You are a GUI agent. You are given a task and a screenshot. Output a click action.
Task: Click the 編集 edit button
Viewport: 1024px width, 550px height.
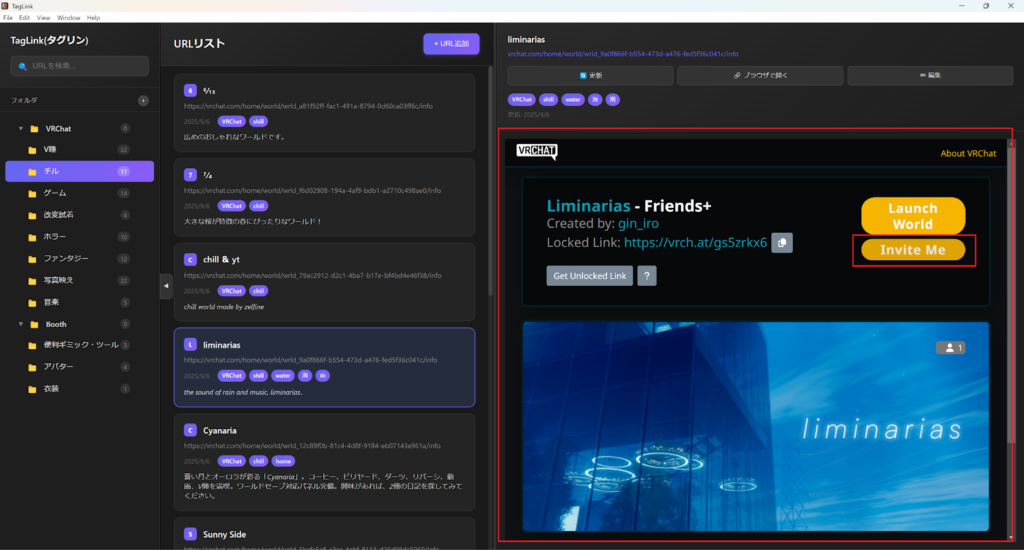[930, 76]
